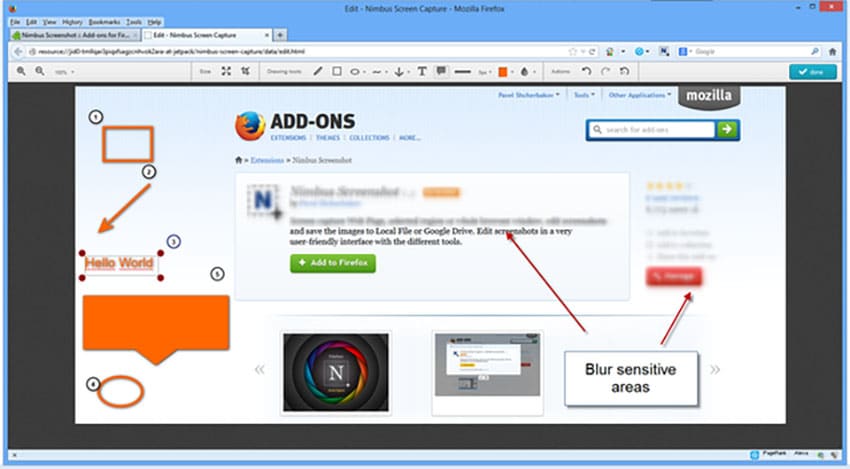The height and width of the screenshot is (469, 850).
Task: Click the zoom in magnifier icon
Action: (21, 71)
